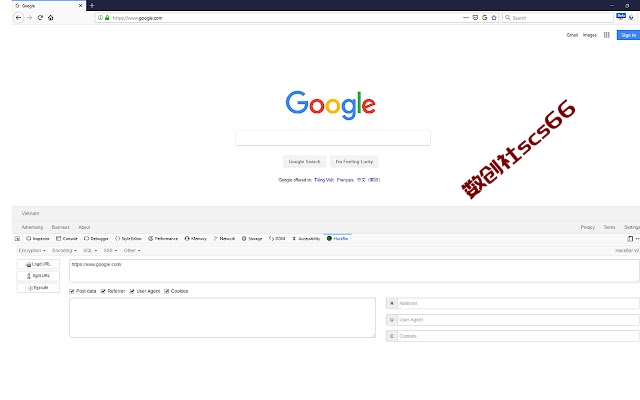The image size is (640, 400).
Task: Close the Google browser tab
Action: (x=80, y=6)
